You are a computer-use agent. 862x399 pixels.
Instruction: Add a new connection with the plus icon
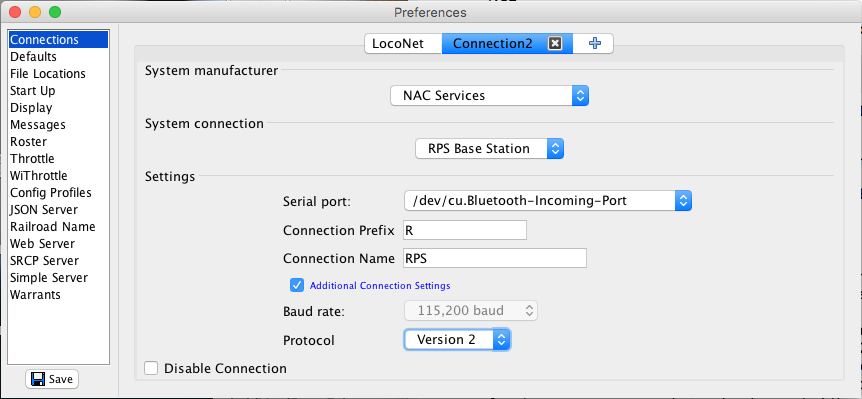(x=594, y=43)
